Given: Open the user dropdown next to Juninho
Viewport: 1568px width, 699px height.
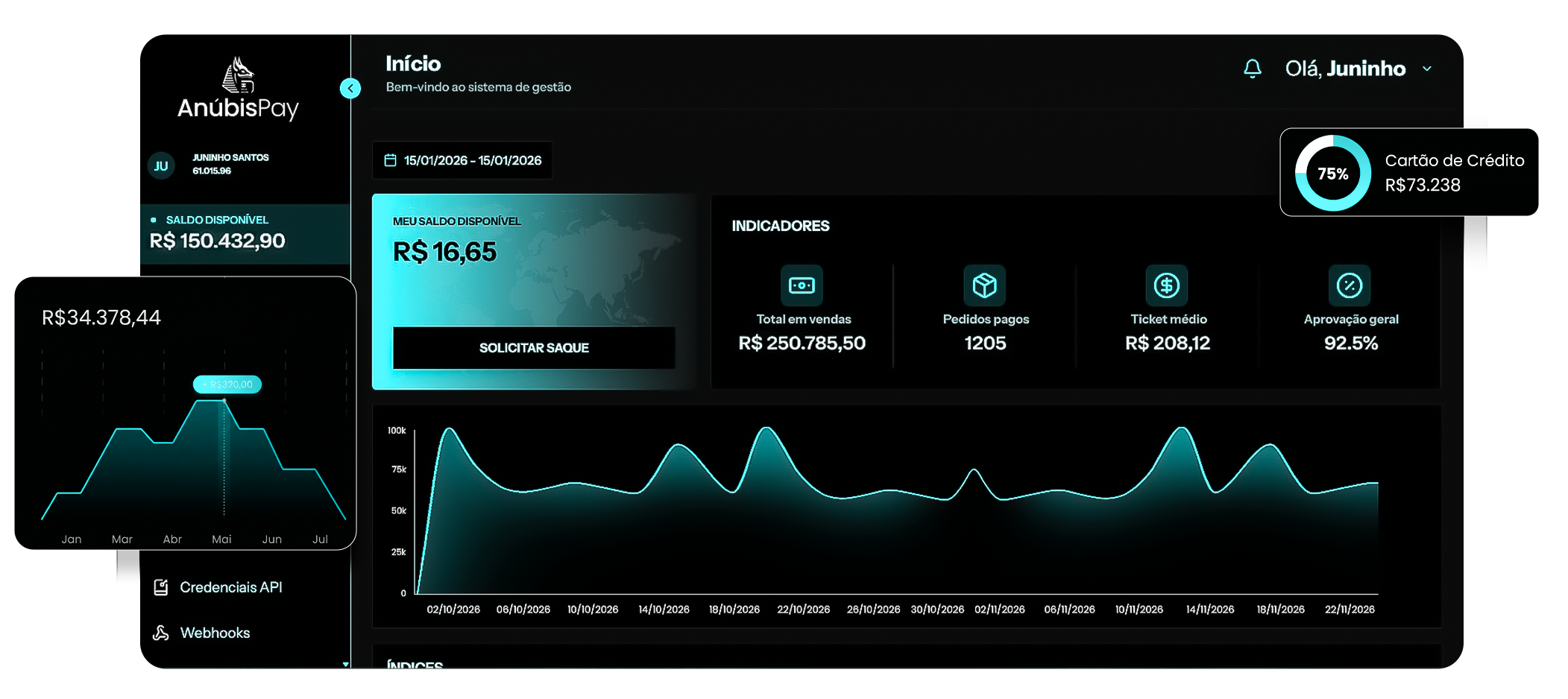Looking at the screenshot, I should coord(1427,69).
